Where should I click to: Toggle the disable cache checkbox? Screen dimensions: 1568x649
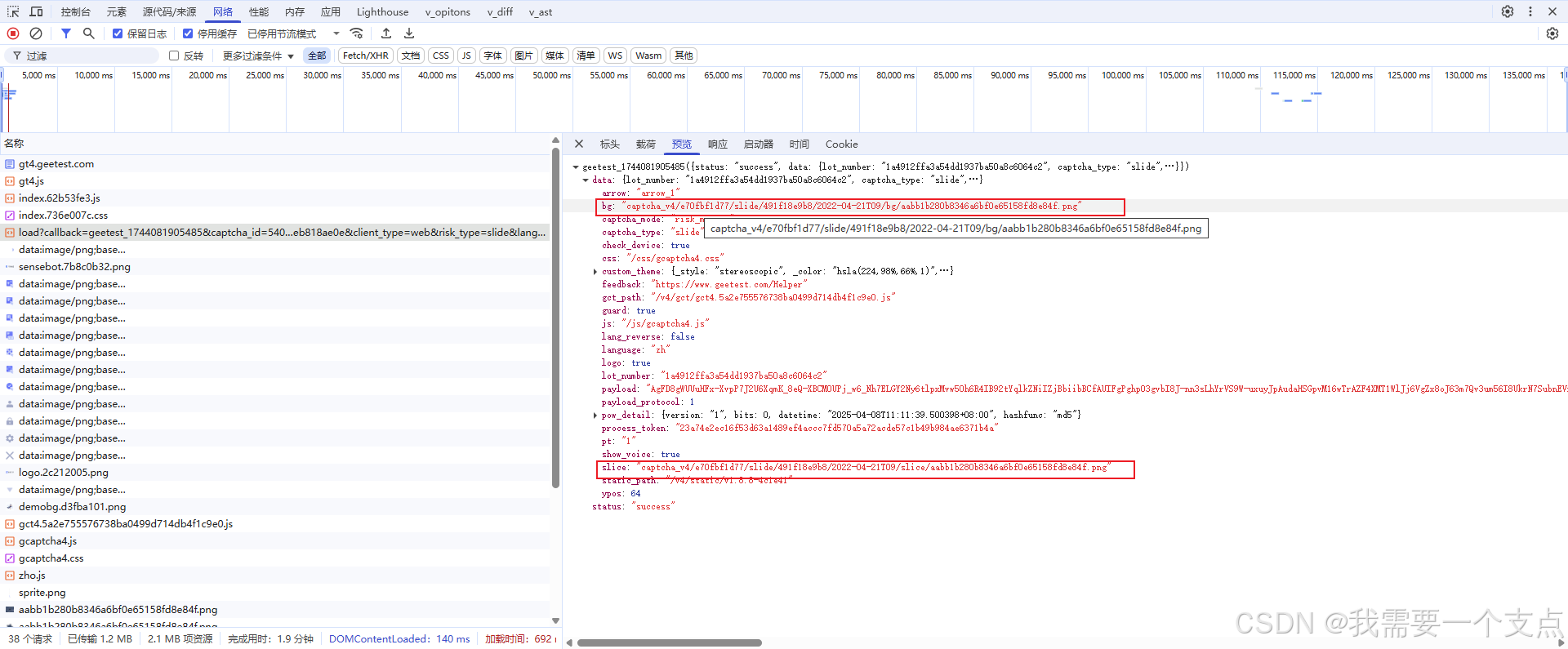click(x=188, y=33)
